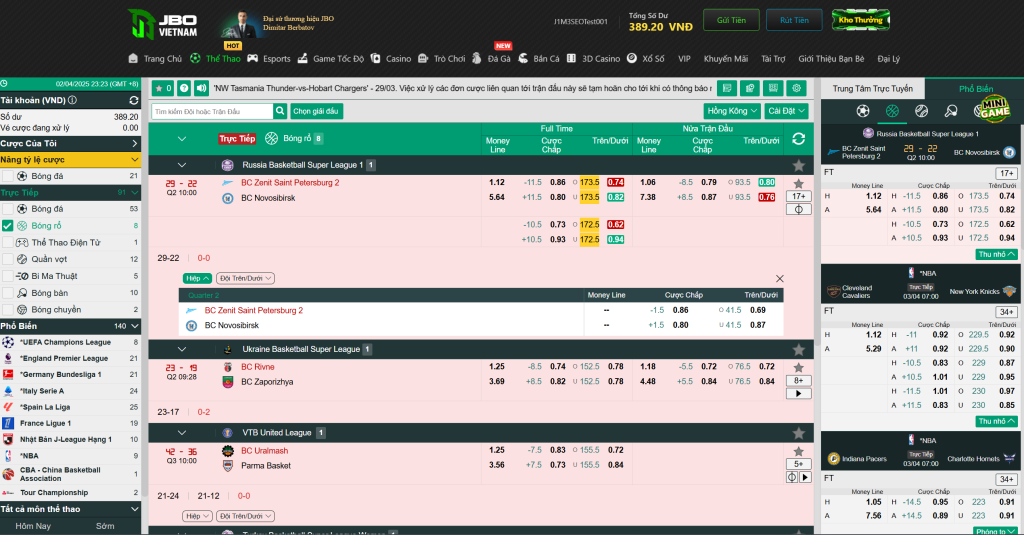Viewport: 1024px width, 535px height.
Task: Click the JBO Vietnam logo
Action: [x=163, y=25]
